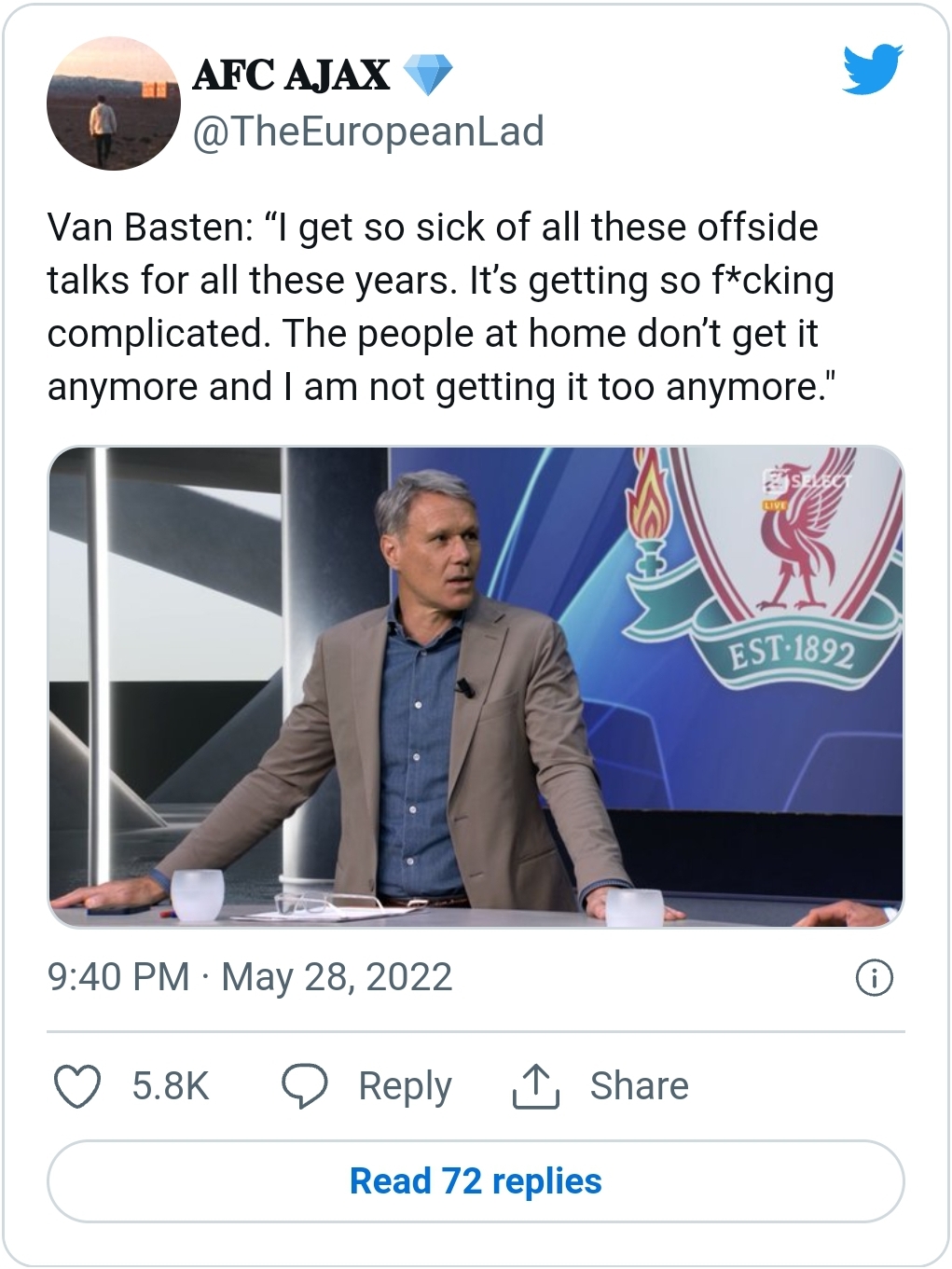Open the AFC AJAX display name
This screenshot has height=1269, width=952.
tap(291, 76)
